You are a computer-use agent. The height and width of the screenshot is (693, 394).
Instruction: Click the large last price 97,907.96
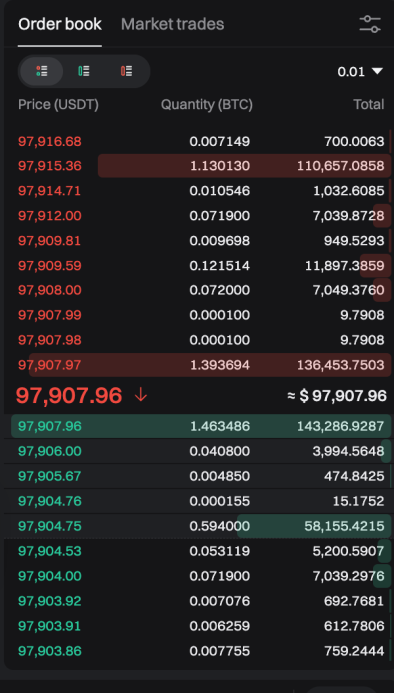tap(69, 395)
